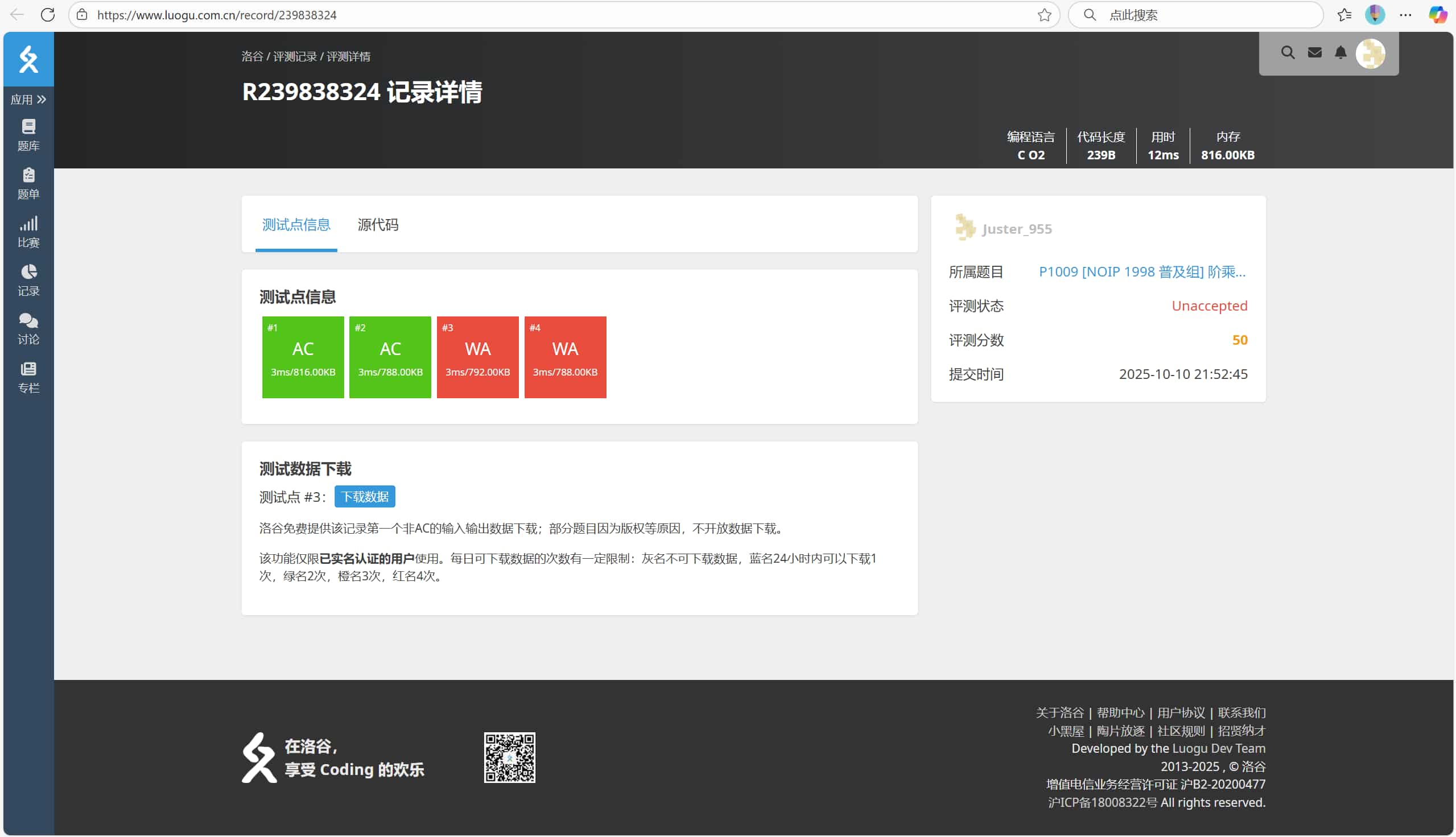The height and width of the screenshot is (837, 1456).
Task: Click the Luogu logo in the sidebar
Action: (28, 59)
